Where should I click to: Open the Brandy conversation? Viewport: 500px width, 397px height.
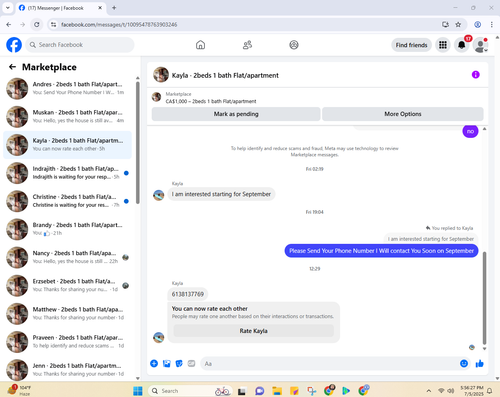(x=67, y=229)
